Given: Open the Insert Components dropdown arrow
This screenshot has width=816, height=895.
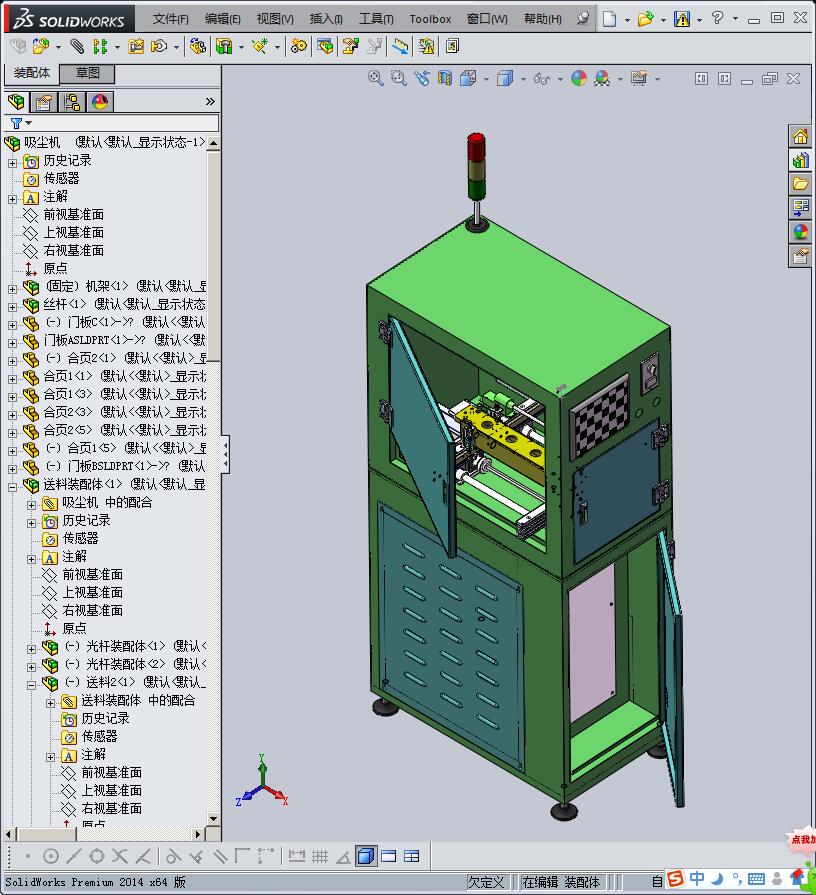Looking at the screenshot, I should (x=58, y=47).
